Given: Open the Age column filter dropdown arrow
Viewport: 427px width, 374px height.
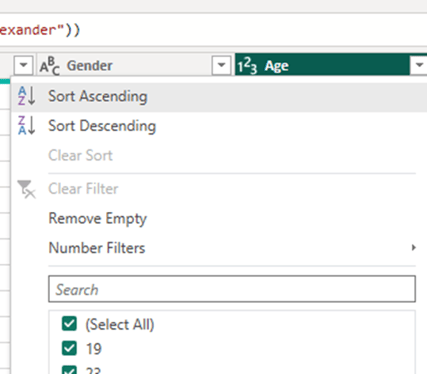Looking at the screenshot, I should 419,65.
